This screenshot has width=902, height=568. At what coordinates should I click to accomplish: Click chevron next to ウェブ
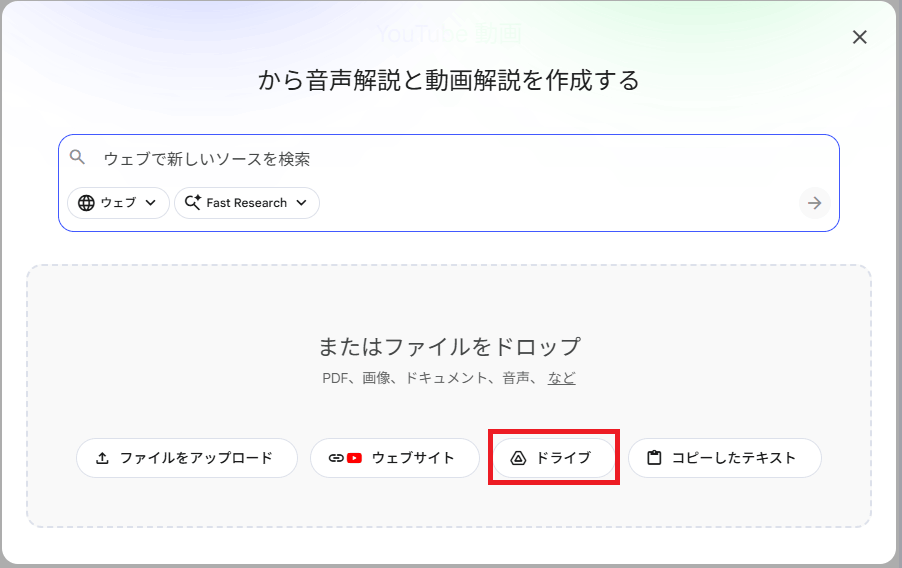tap(151, 203)
